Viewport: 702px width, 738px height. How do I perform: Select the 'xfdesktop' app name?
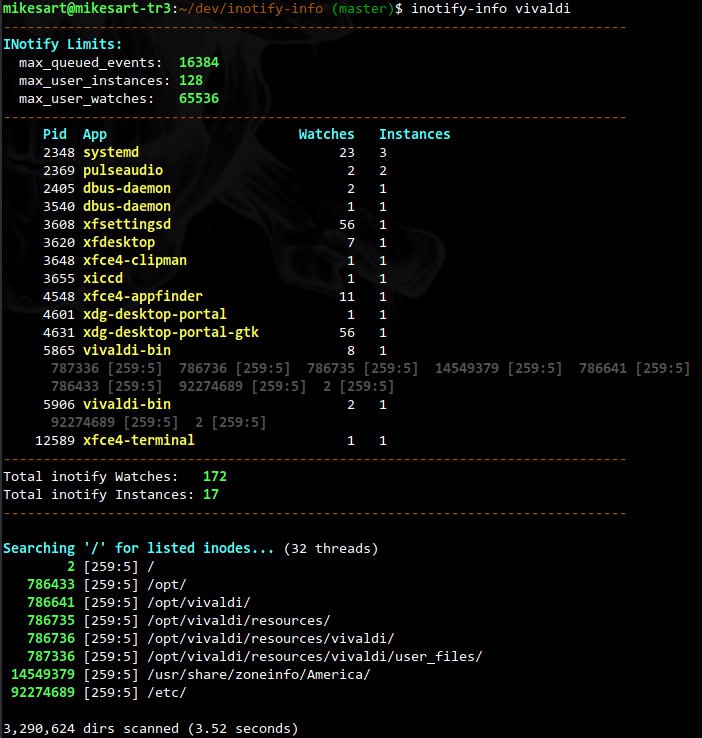119,242
